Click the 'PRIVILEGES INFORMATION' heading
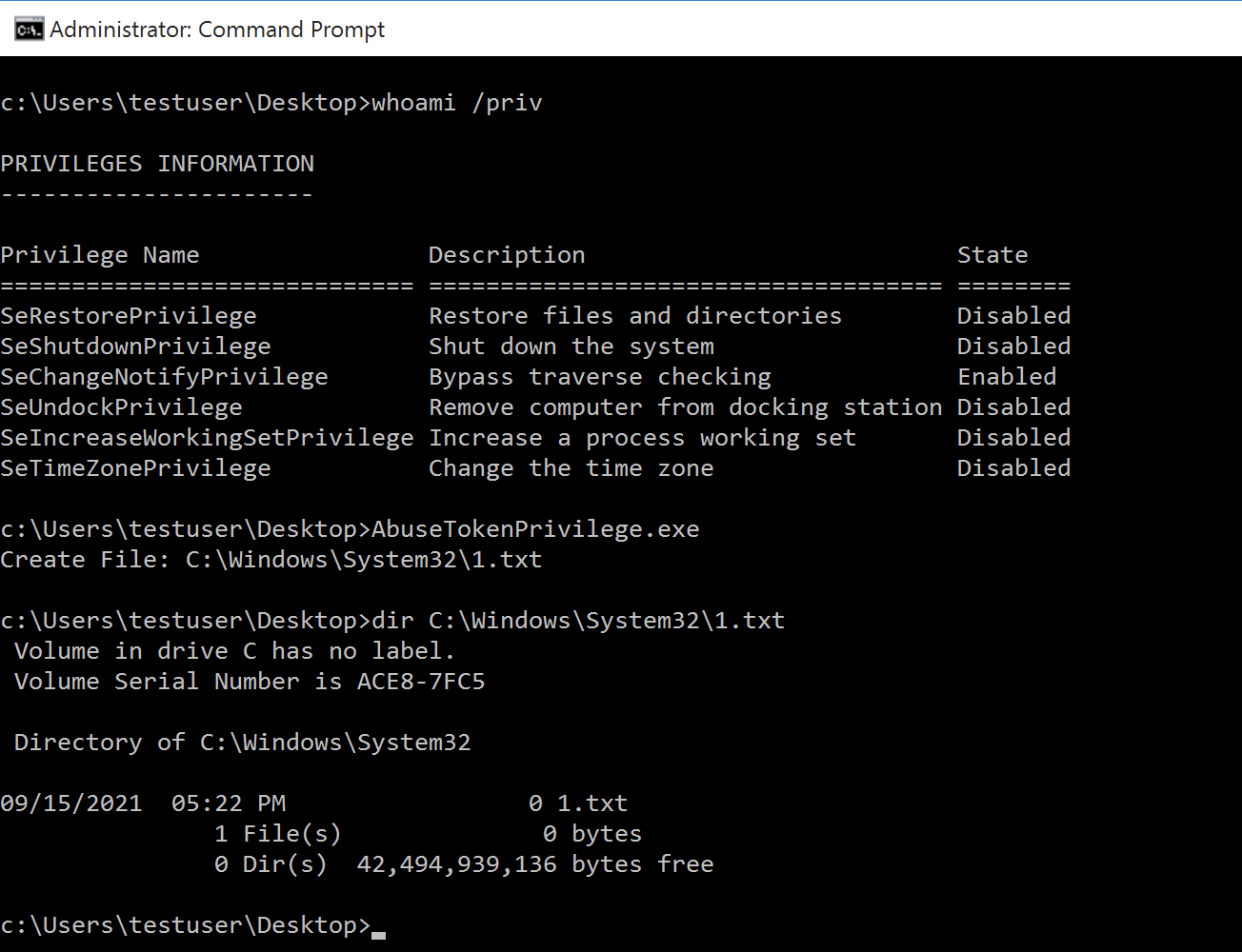 coord(157,164)
